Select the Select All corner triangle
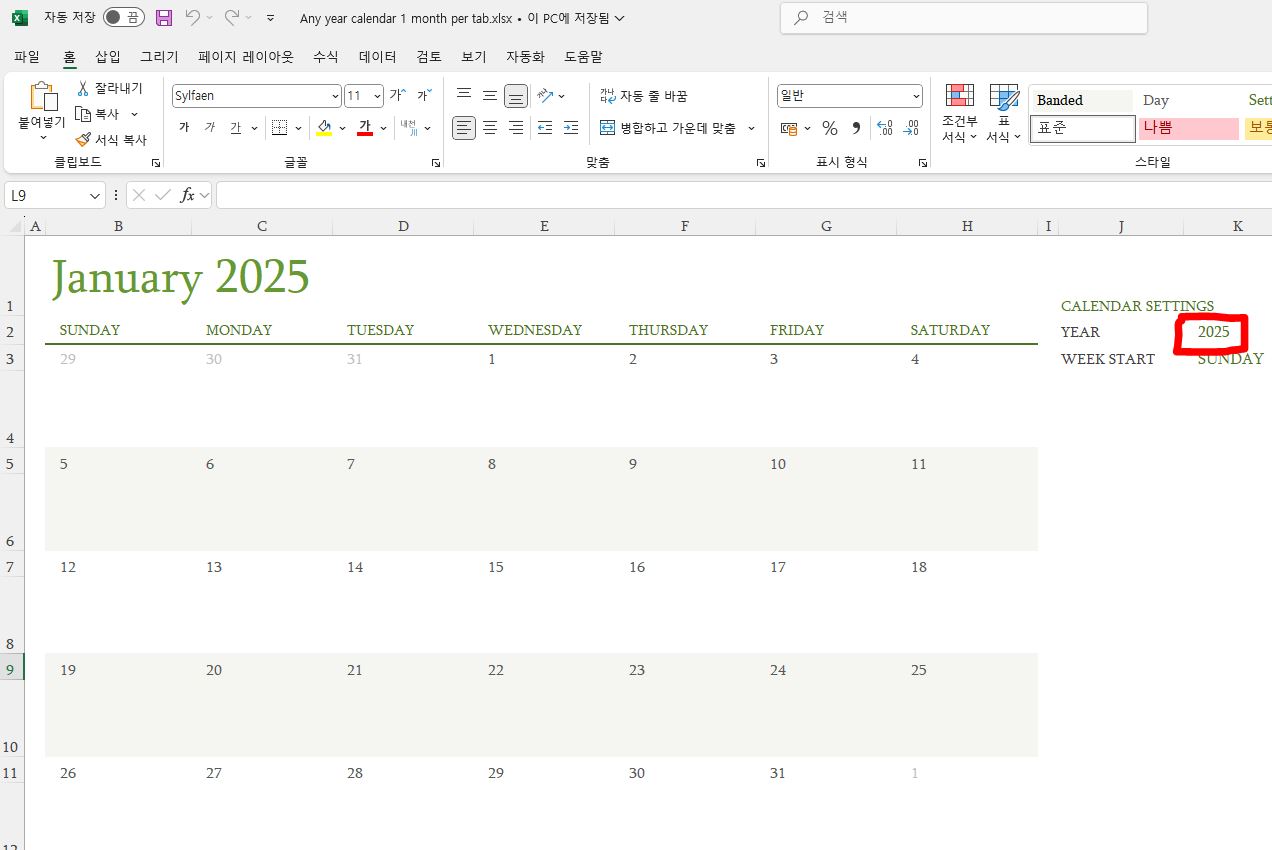This screenshot has height=850, width=1272. coord(14,226)
